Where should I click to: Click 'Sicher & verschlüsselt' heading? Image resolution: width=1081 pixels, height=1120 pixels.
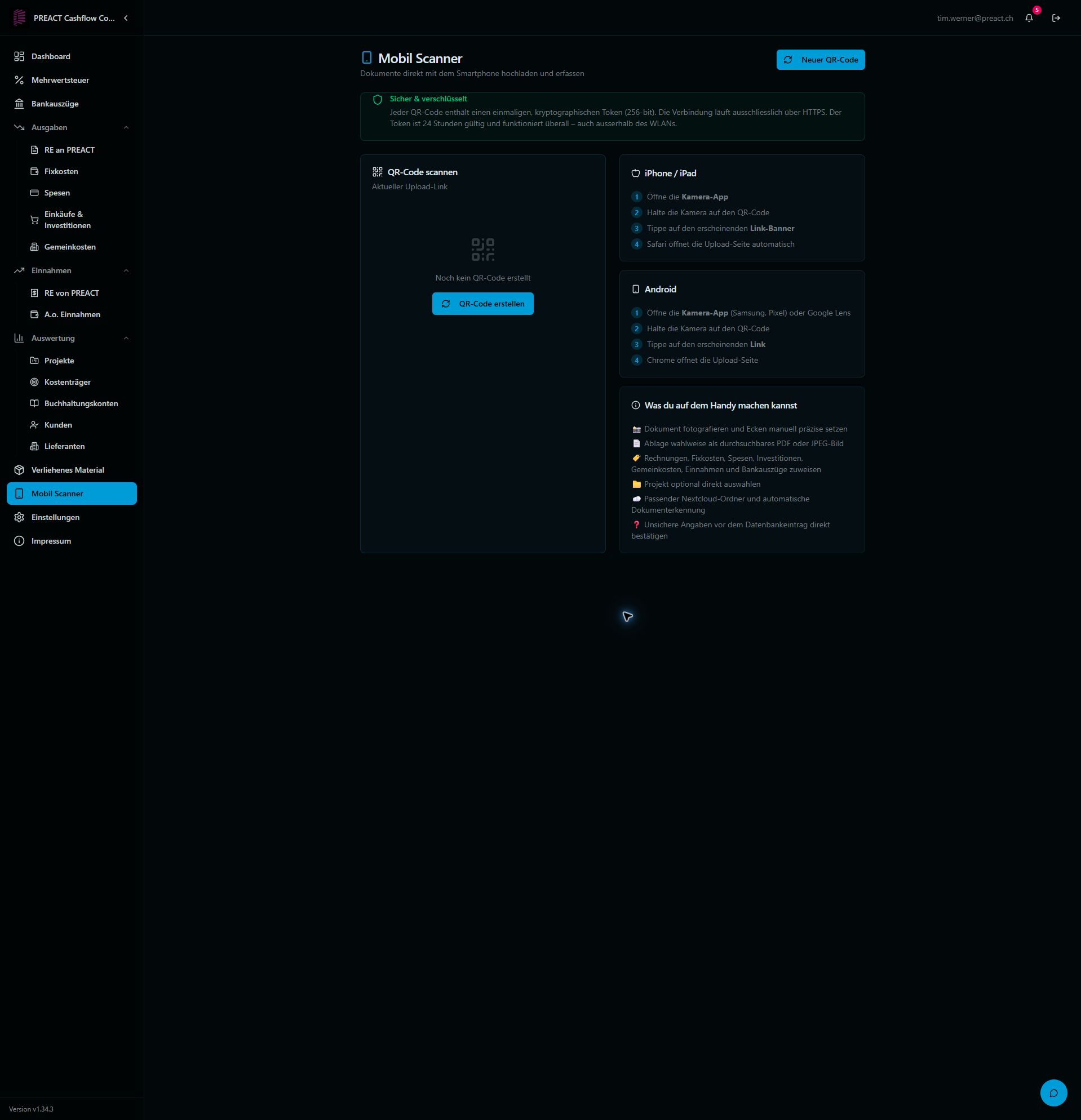pos(428,99)
